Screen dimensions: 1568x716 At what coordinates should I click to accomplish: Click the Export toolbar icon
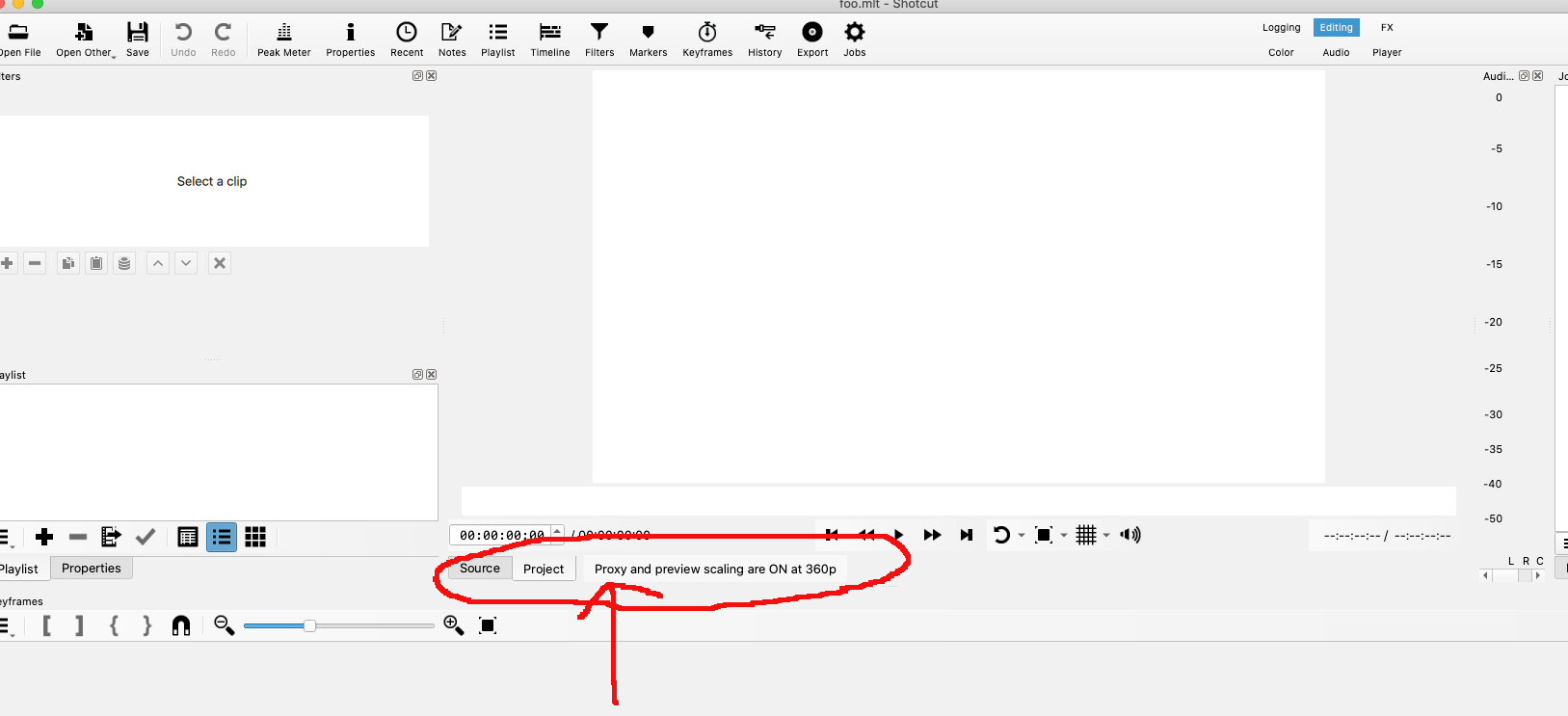pos(811,40)
